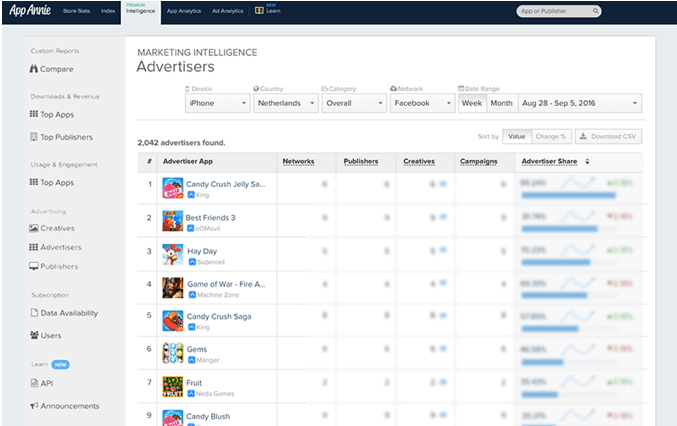677x426 pixels.
Task: Click the Compare icon in sidebar
Action: [33, 69]
